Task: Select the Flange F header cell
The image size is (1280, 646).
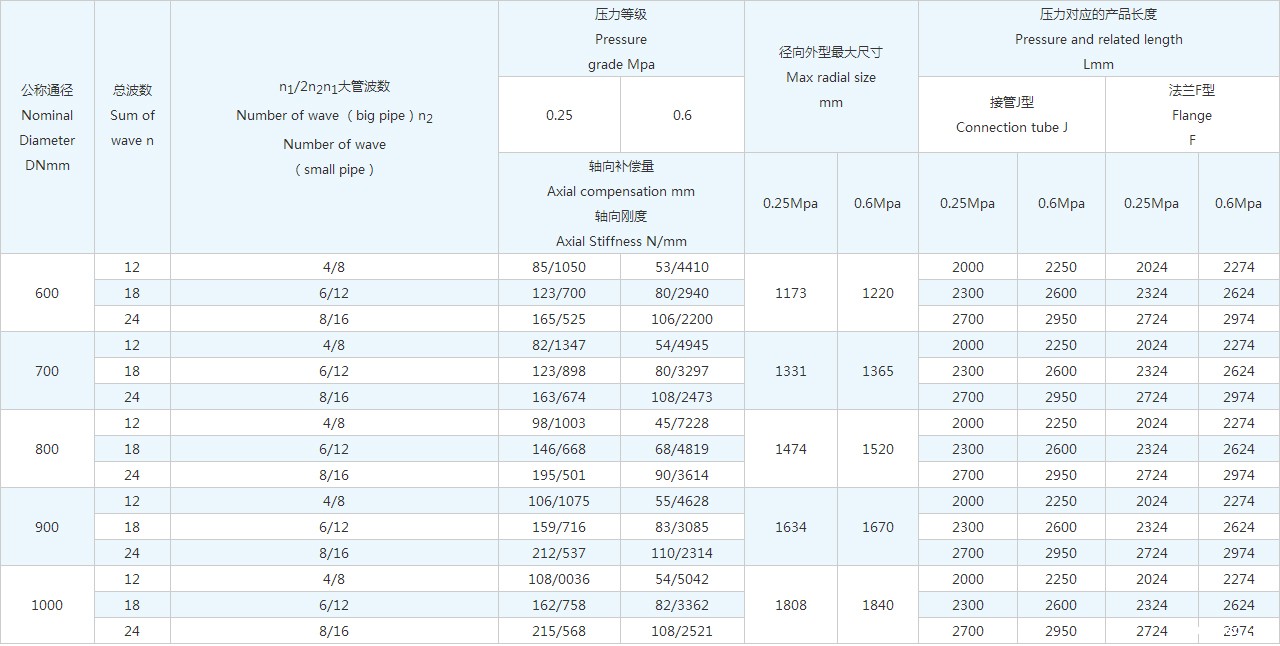Action: click(x=1191, y=115)
